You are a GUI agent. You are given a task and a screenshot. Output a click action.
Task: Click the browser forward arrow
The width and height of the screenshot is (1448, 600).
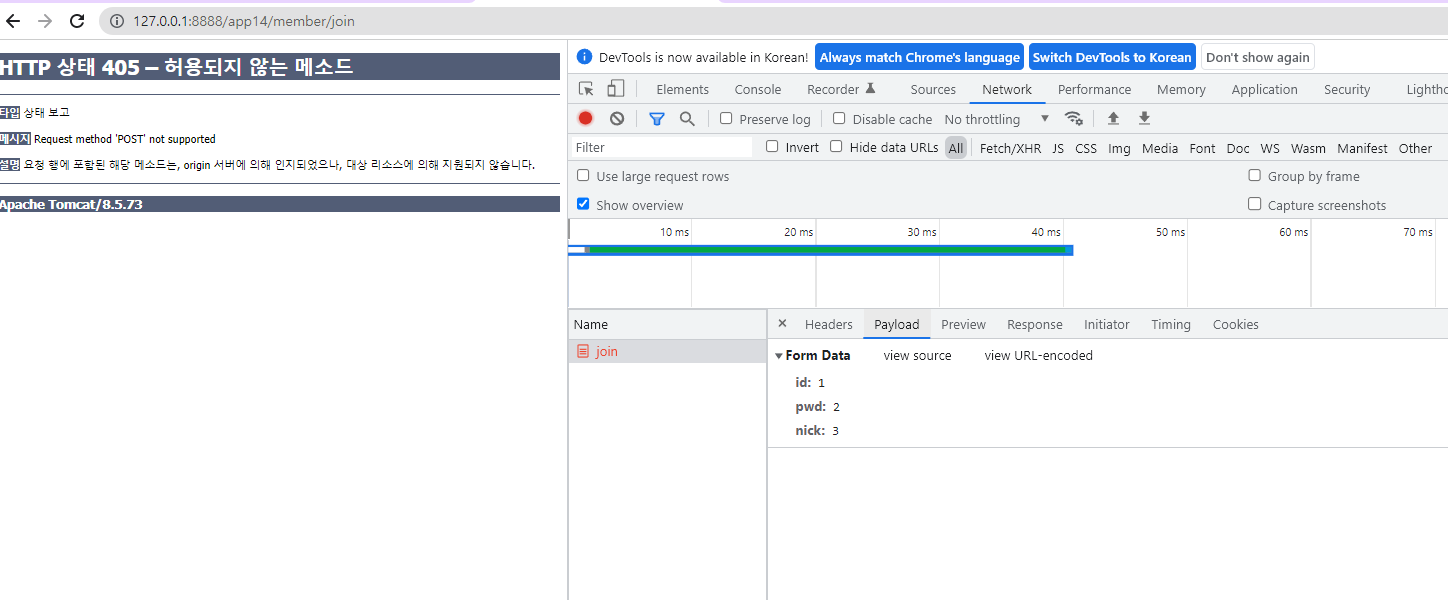[45, 21]
